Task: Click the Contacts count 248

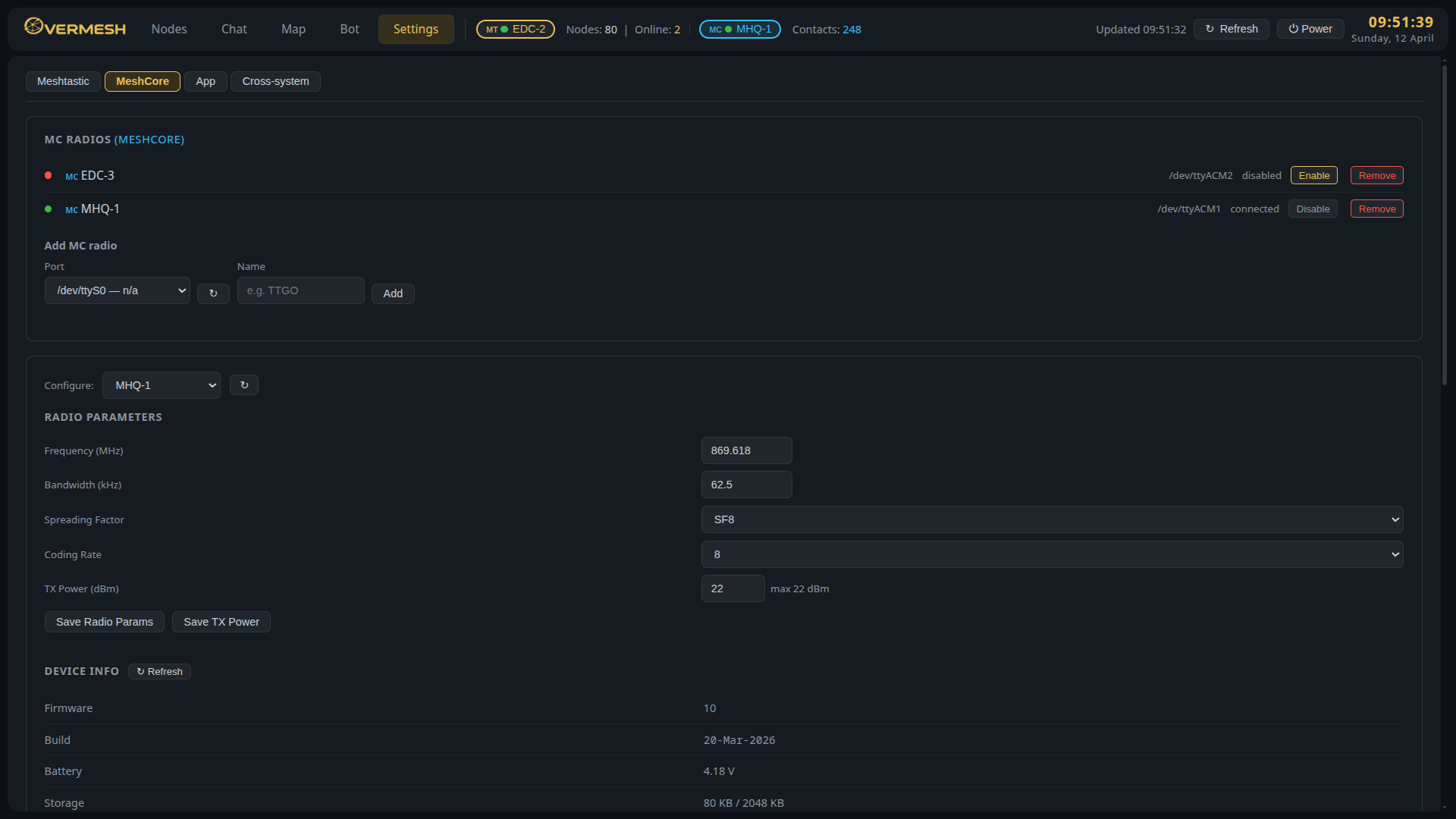Action: click(x=852, y=30)
